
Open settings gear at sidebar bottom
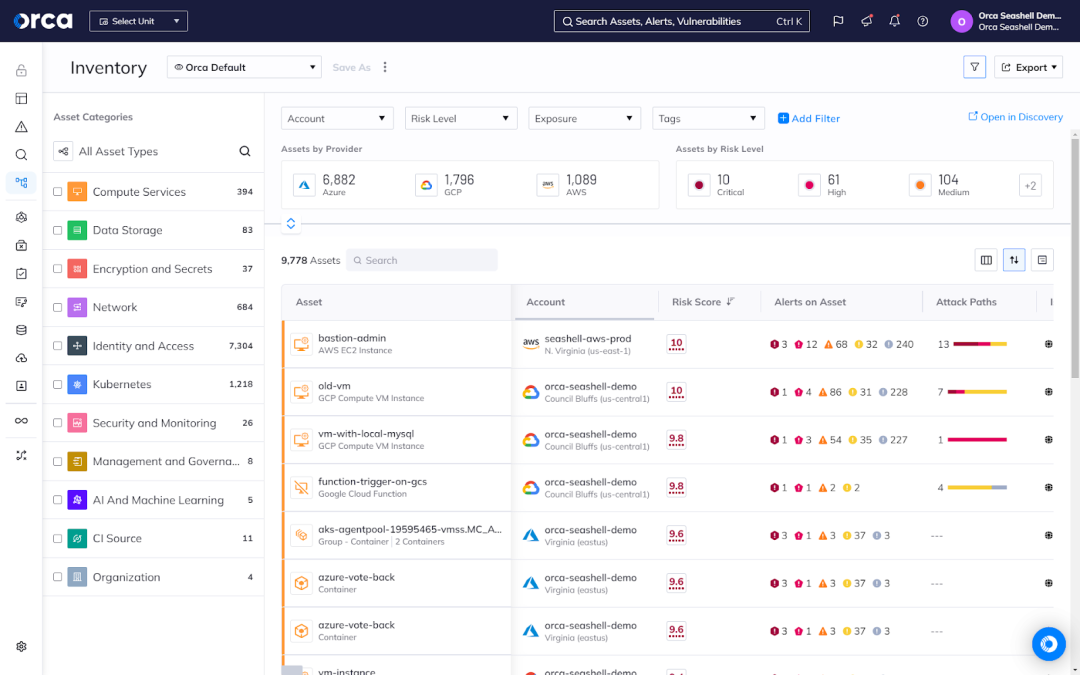21,647
